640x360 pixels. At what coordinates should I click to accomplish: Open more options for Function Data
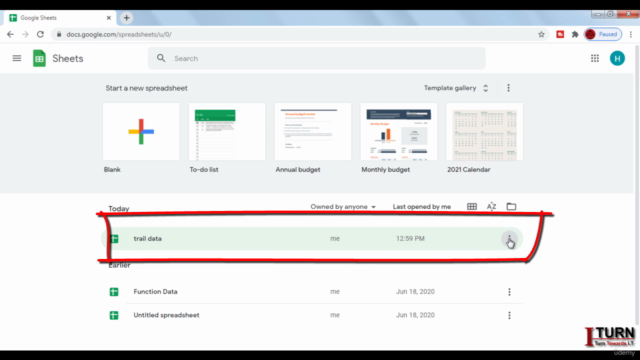(509, 292)
